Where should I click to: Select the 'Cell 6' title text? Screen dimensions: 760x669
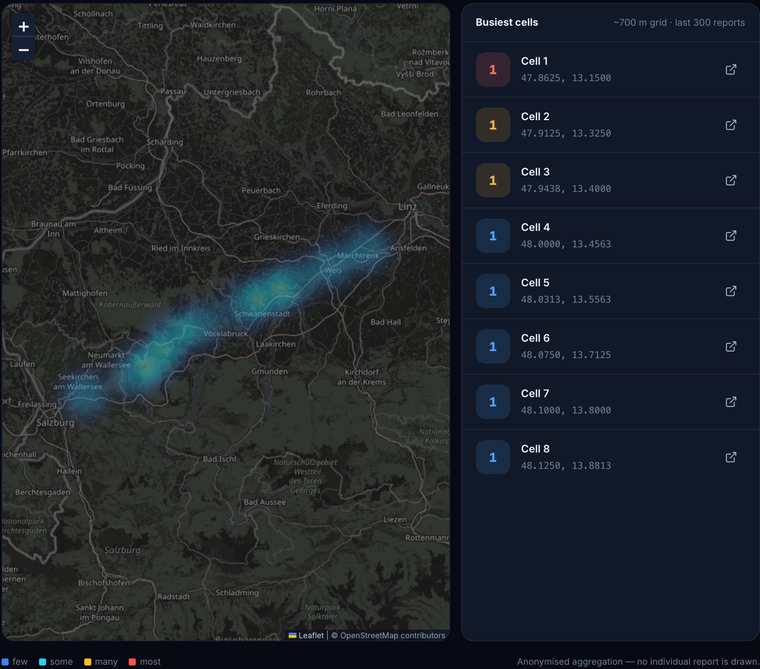coord(535,338)
